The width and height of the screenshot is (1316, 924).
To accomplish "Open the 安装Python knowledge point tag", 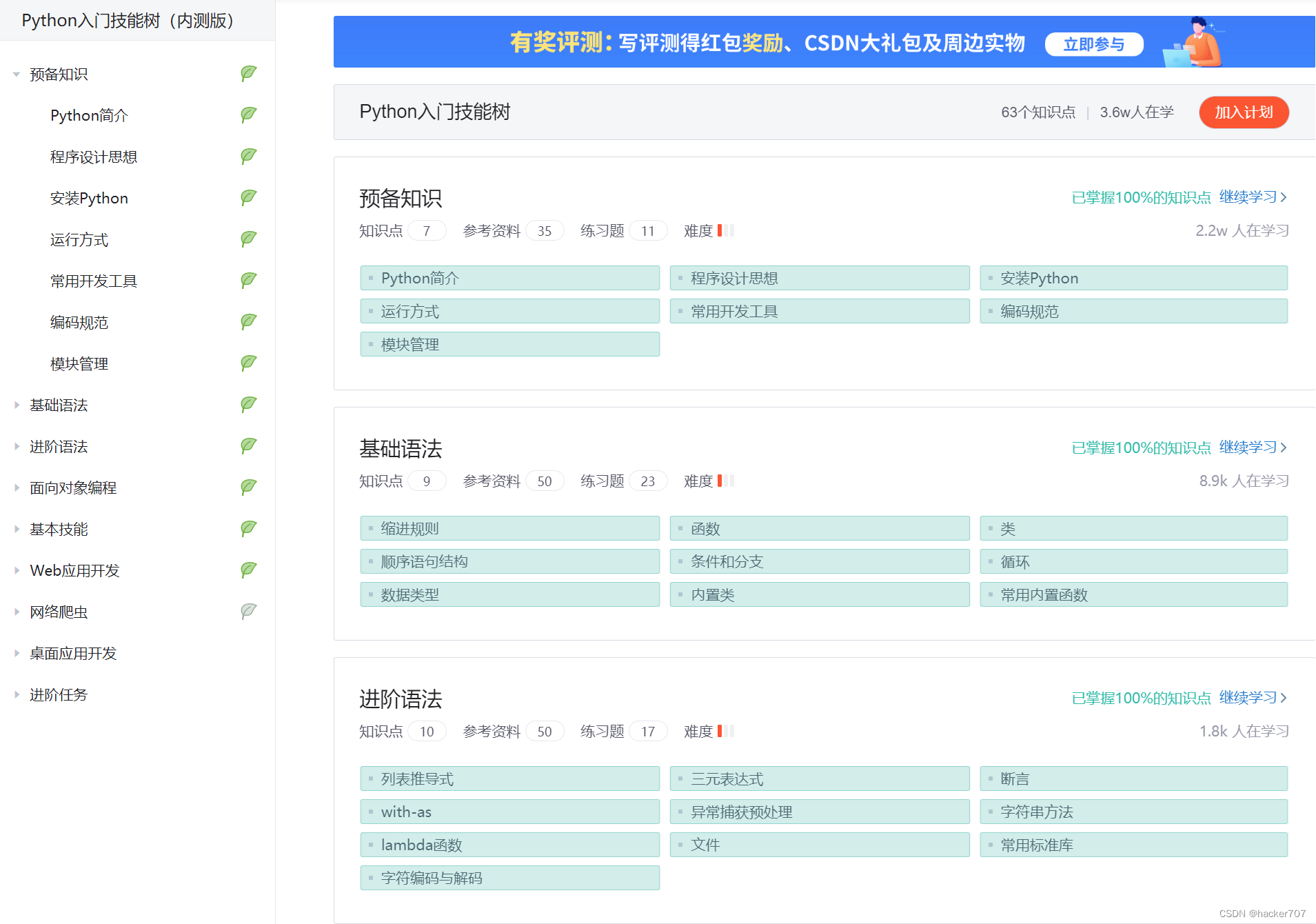I will (x=1133, y=278).
